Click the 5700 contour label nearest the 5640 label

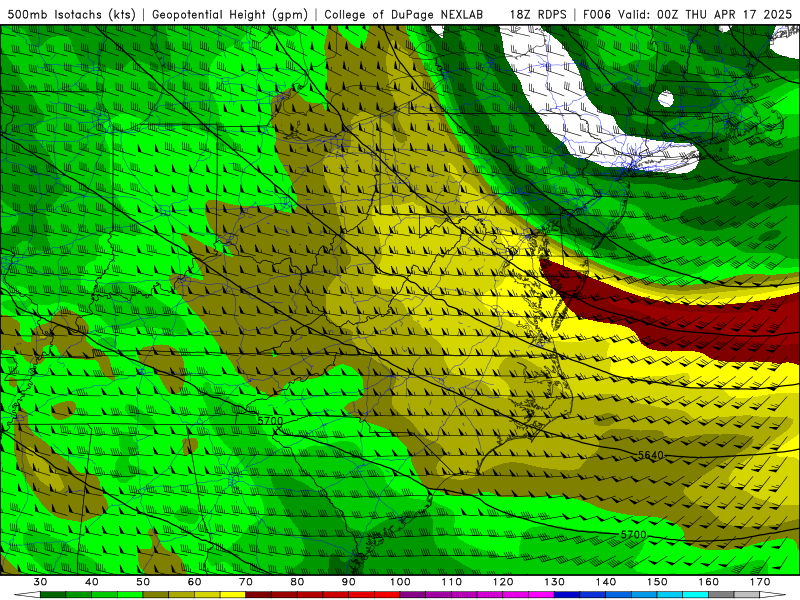click(x=633, y=535)
